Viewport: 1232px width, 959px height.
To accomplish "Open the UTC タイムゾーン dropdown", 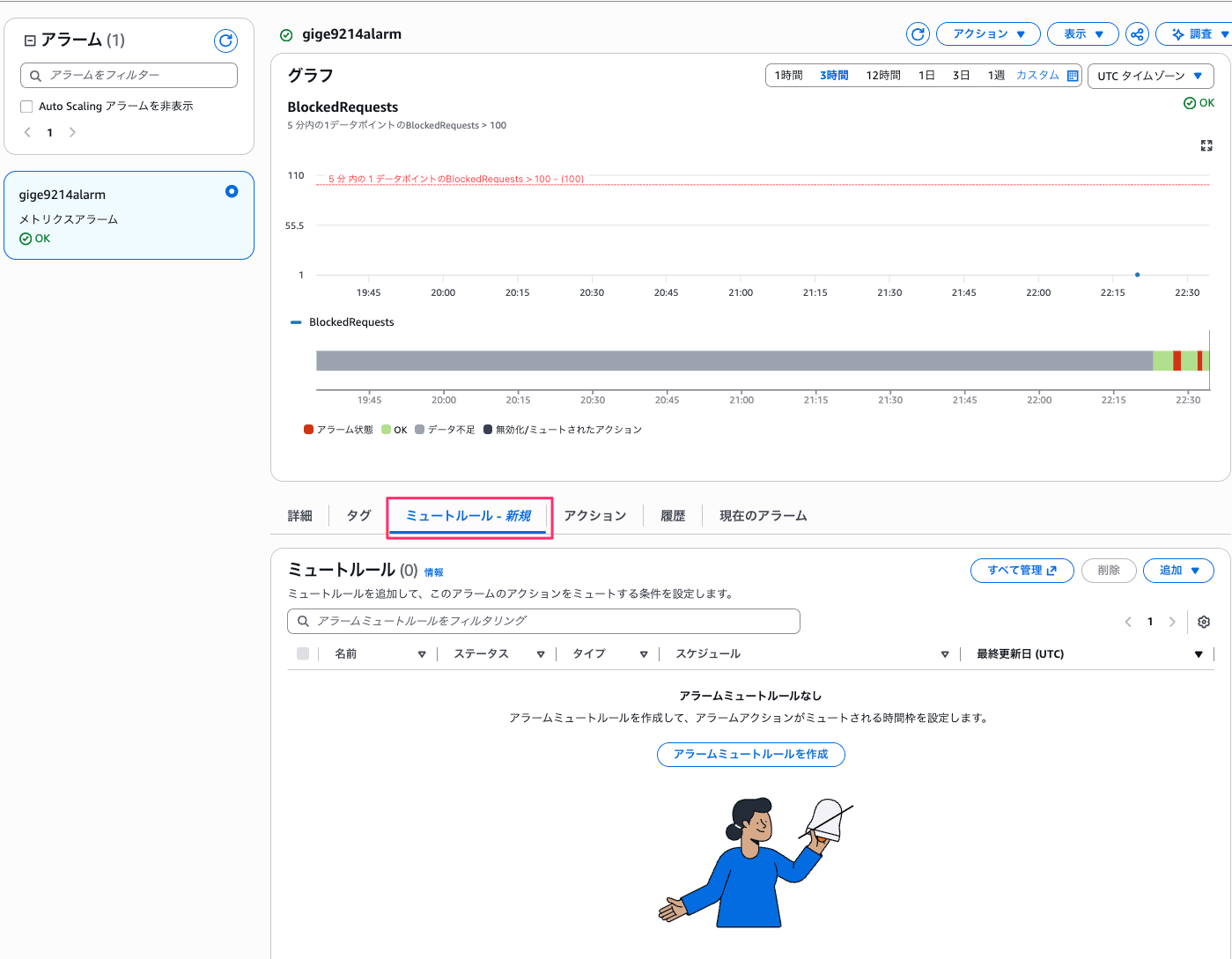I will (1150, 76).
